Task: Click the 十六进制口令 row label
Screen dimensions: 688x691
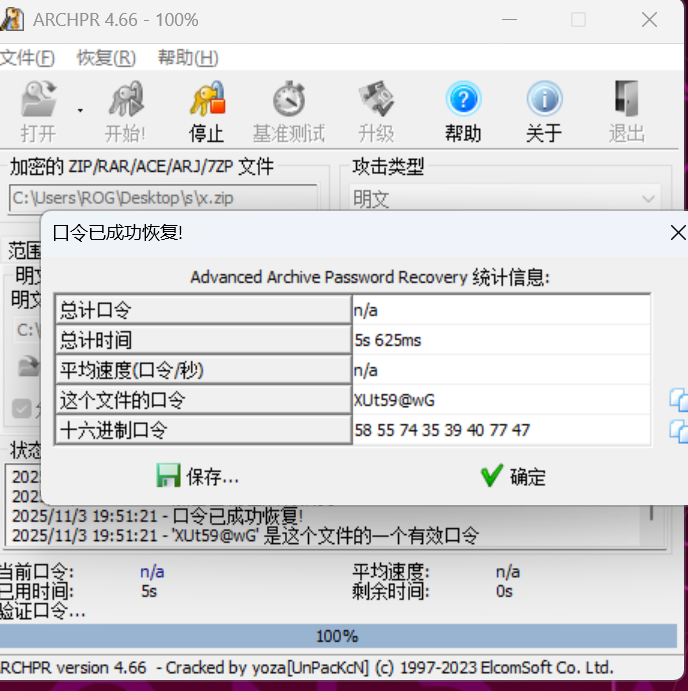Action: coord(203,430)
